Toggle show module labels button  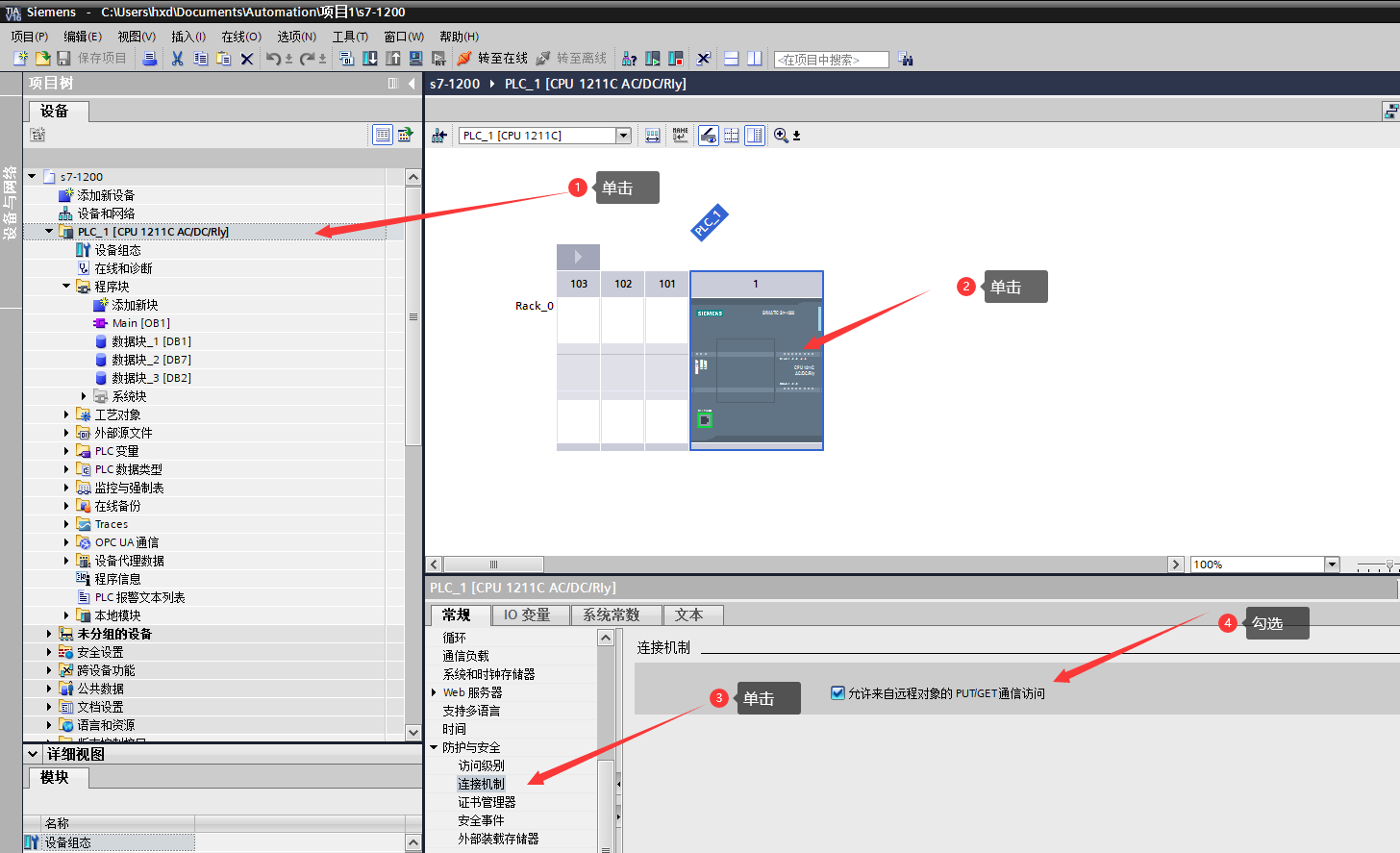(709, 136)
